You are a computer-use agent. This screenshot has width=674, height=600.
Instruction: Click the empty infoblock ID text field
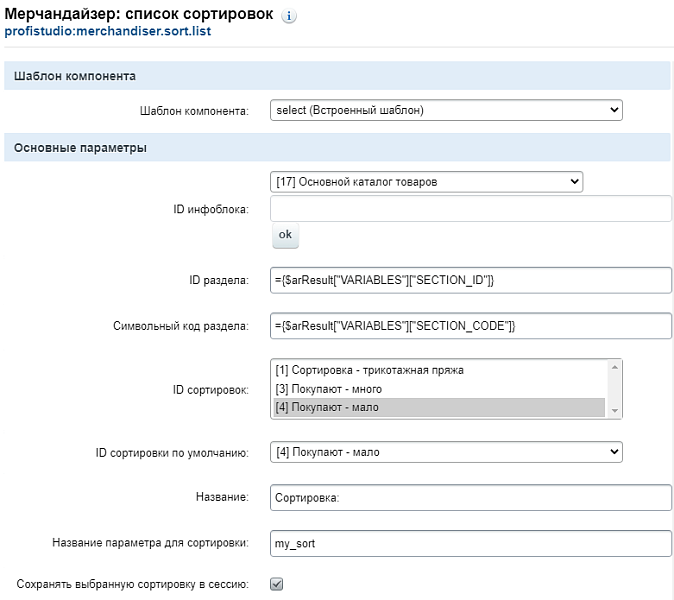(471, 209)
